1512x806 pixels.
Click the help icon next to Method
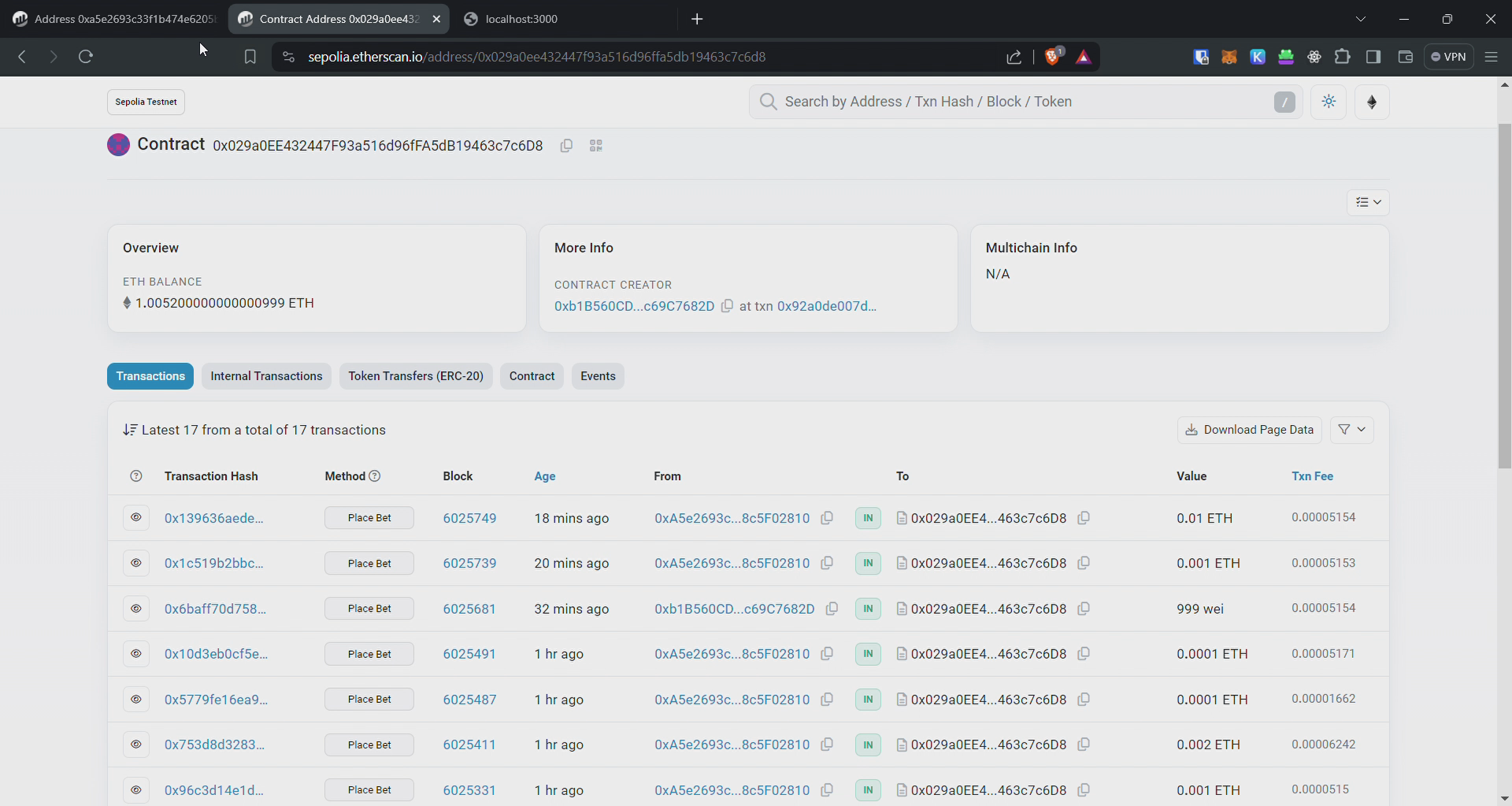pos(375,476)
